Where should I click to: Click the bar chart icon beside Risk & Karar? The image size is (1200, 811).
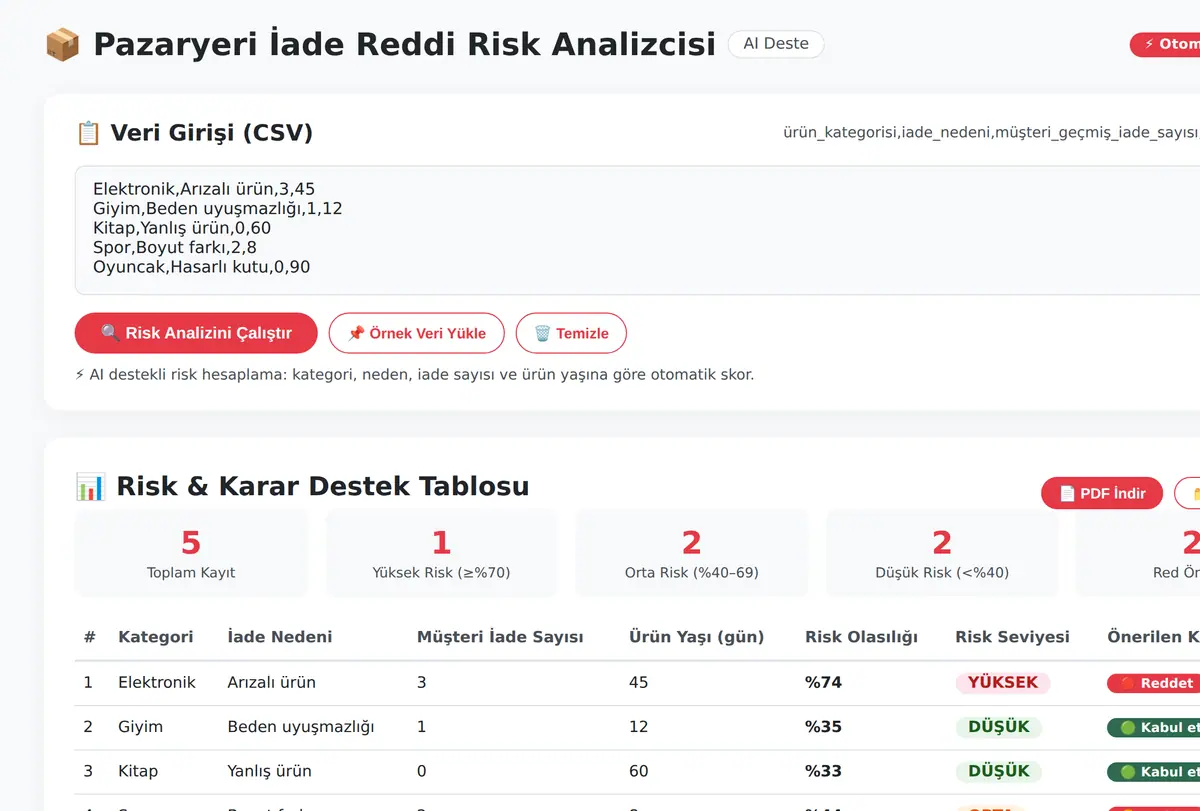90,487
